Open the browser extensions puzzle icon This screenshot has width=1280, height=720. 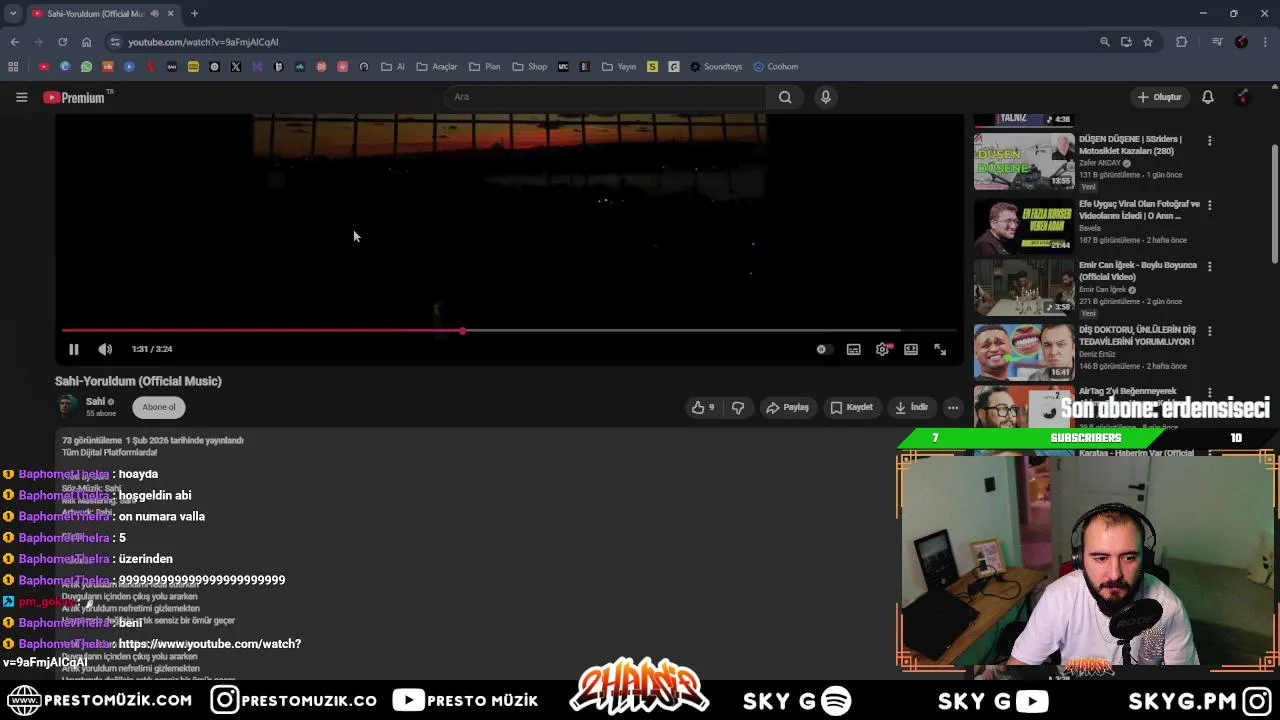(x=1182, y=42)
